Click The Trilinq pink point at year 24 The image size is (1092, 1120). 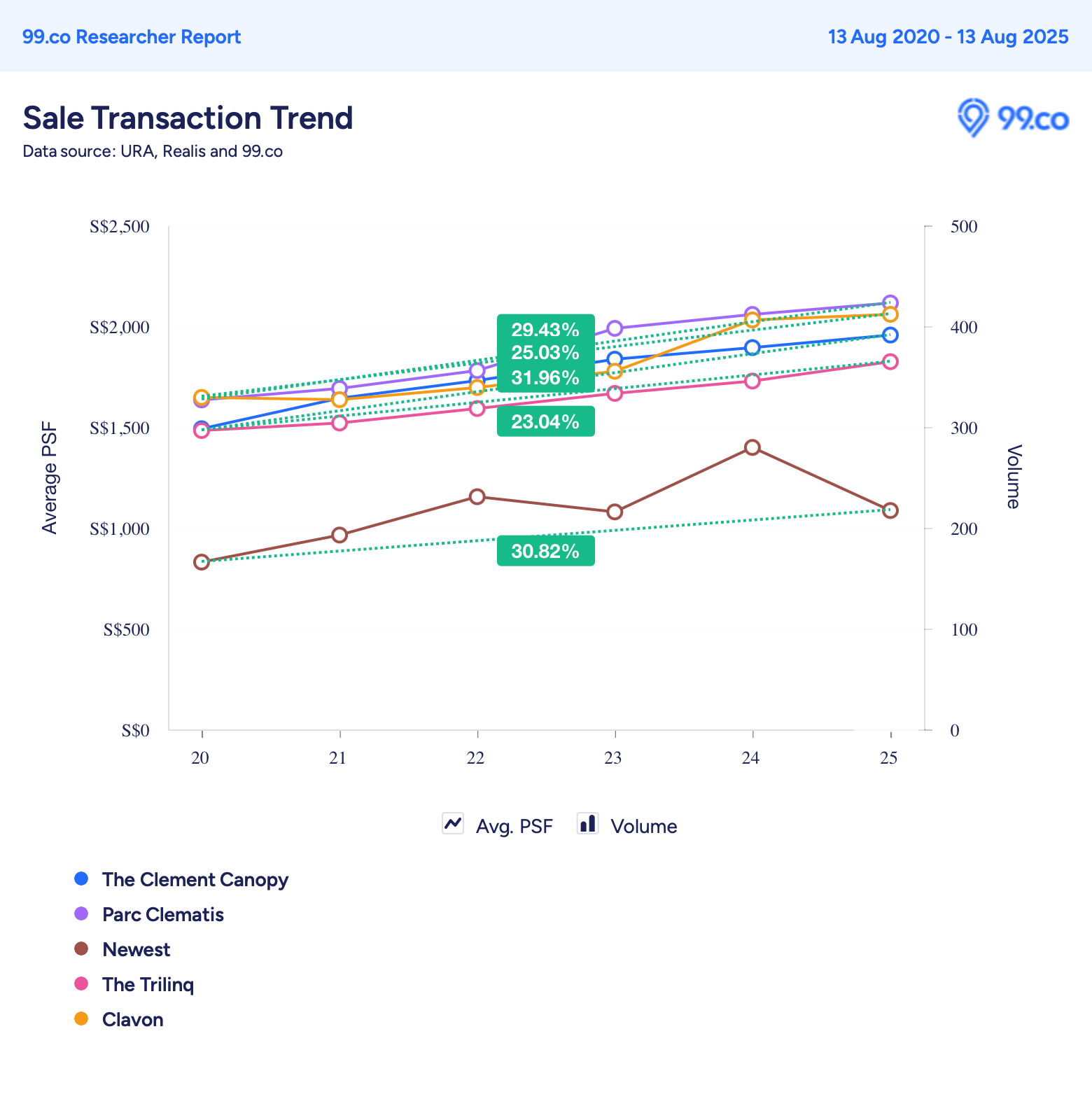coord(752,381)
